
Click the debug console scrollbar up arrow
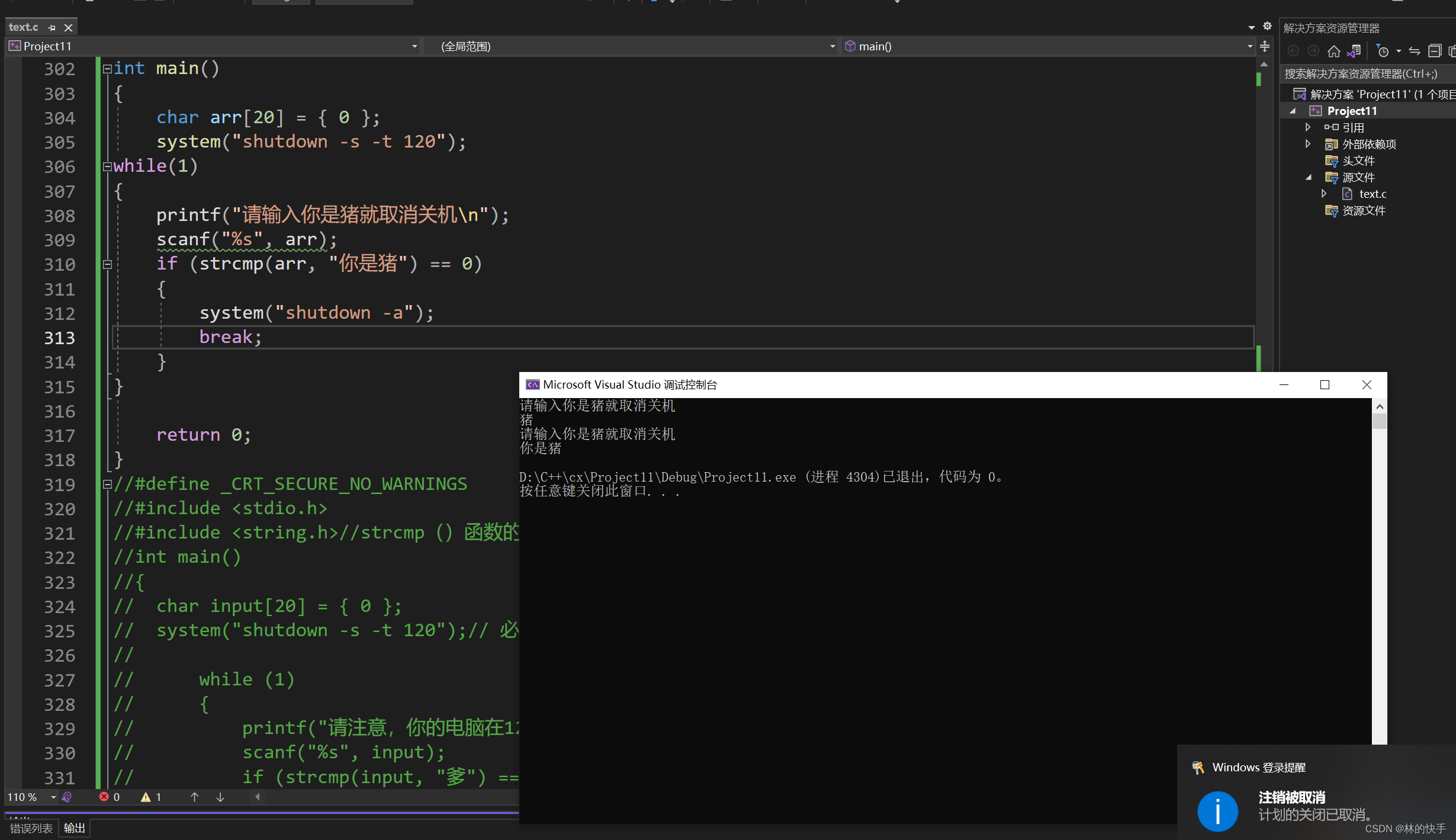tap(1380, 407)
